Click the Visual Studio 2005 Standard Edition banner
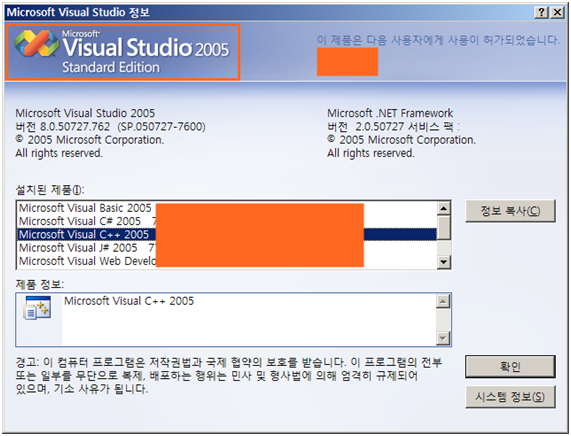571x436 pixels. click(123, 52)
